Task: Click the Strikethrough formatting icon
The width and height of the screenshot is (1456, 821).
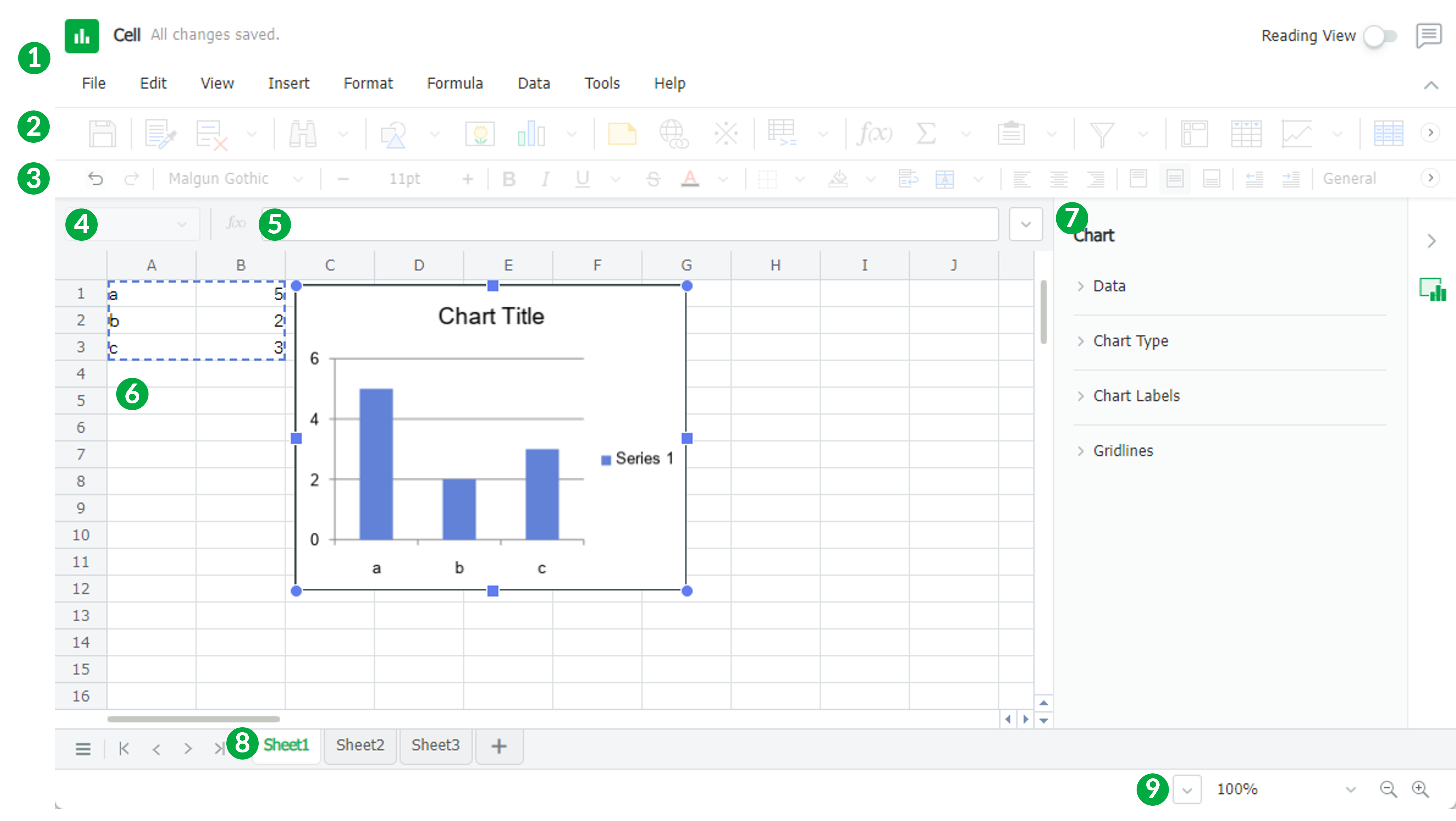Action: click(x=653, y=179)
